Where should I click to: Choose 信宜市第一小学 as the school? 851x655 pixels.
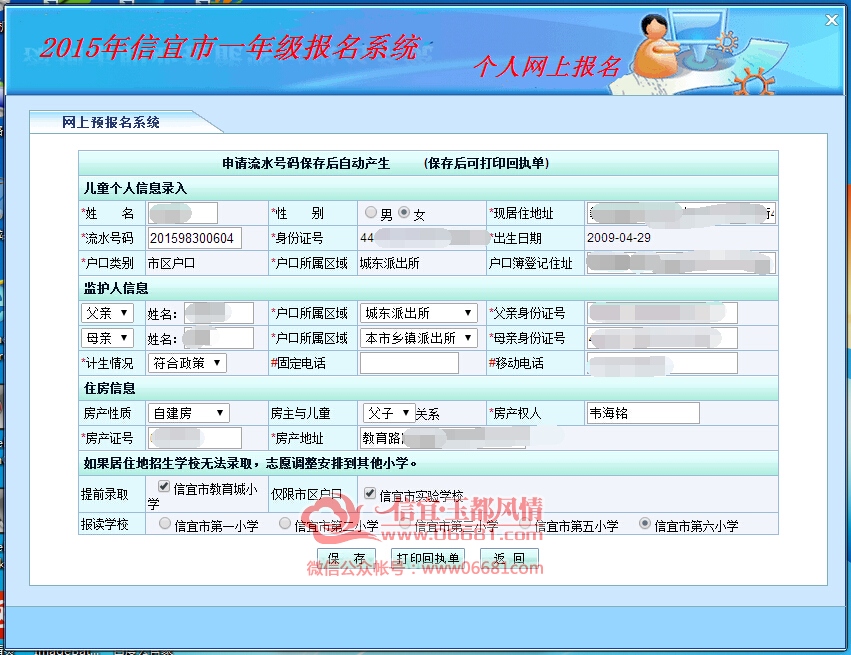coord(165,524)
